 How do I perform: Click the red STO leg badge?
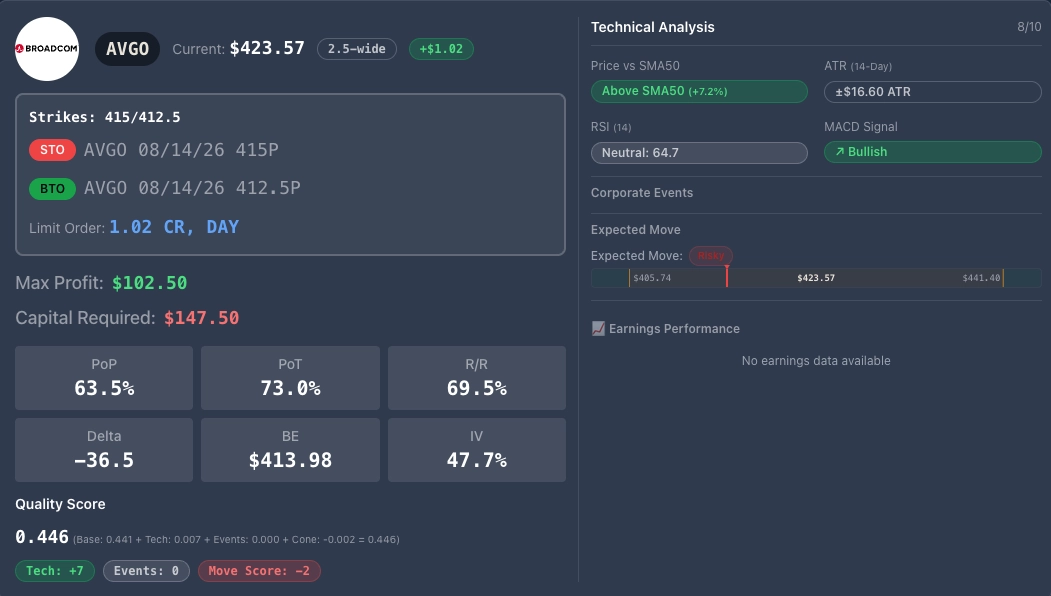(52, 150)
